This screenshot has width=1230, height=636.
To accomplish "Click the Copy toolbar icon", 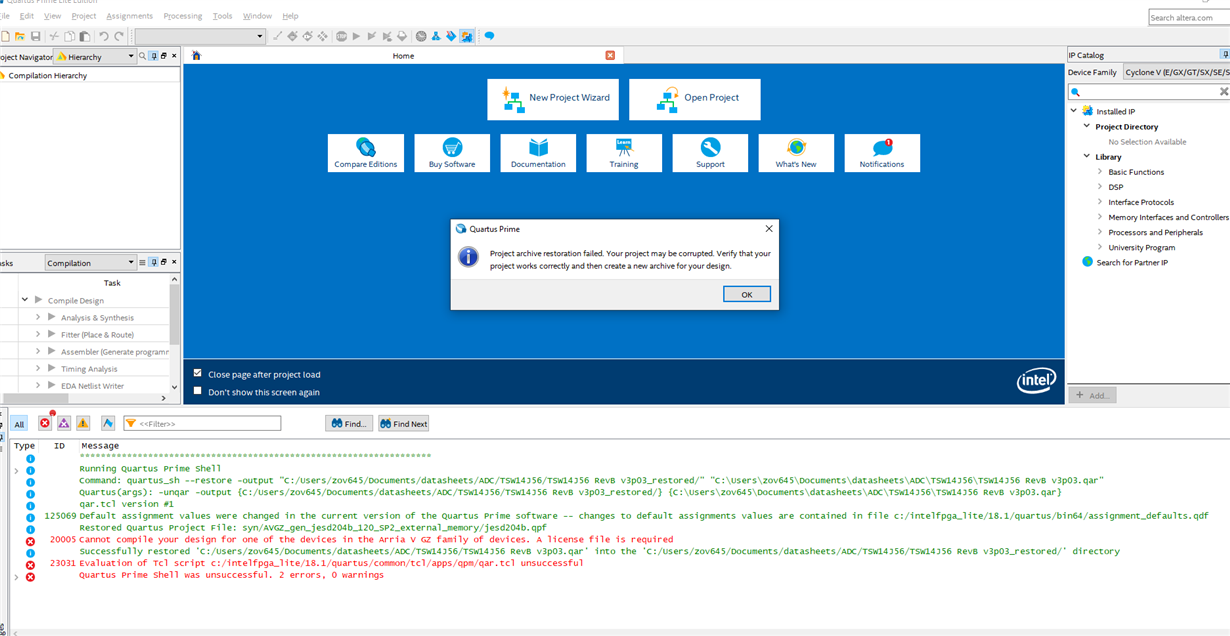I will click(70, 36).
